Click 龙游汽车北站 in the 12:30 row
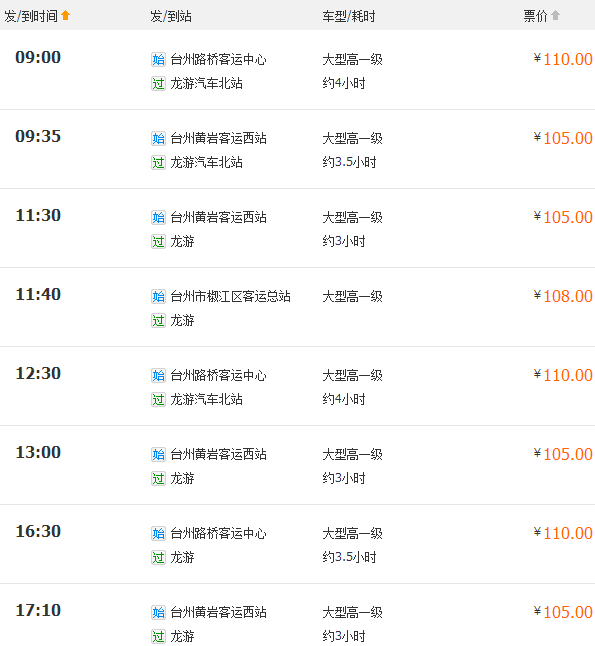The width and height of the screenshot is (595, 646). point(206,399)
